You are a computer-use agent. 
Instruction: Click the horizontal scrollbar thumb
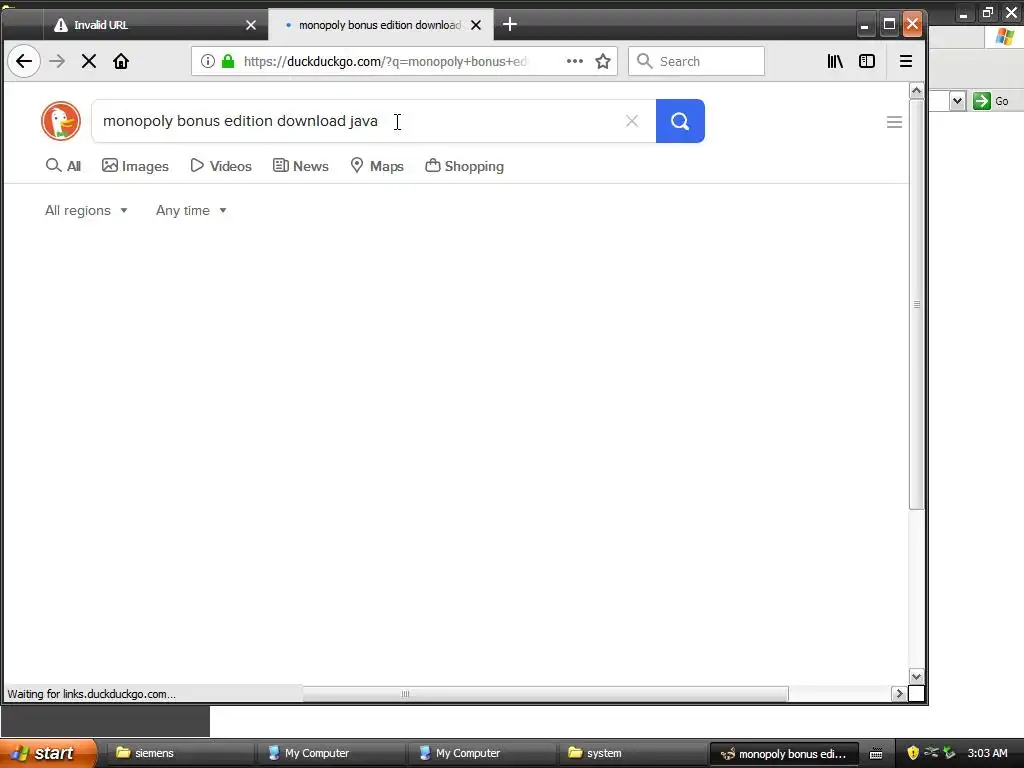point(545,694)
